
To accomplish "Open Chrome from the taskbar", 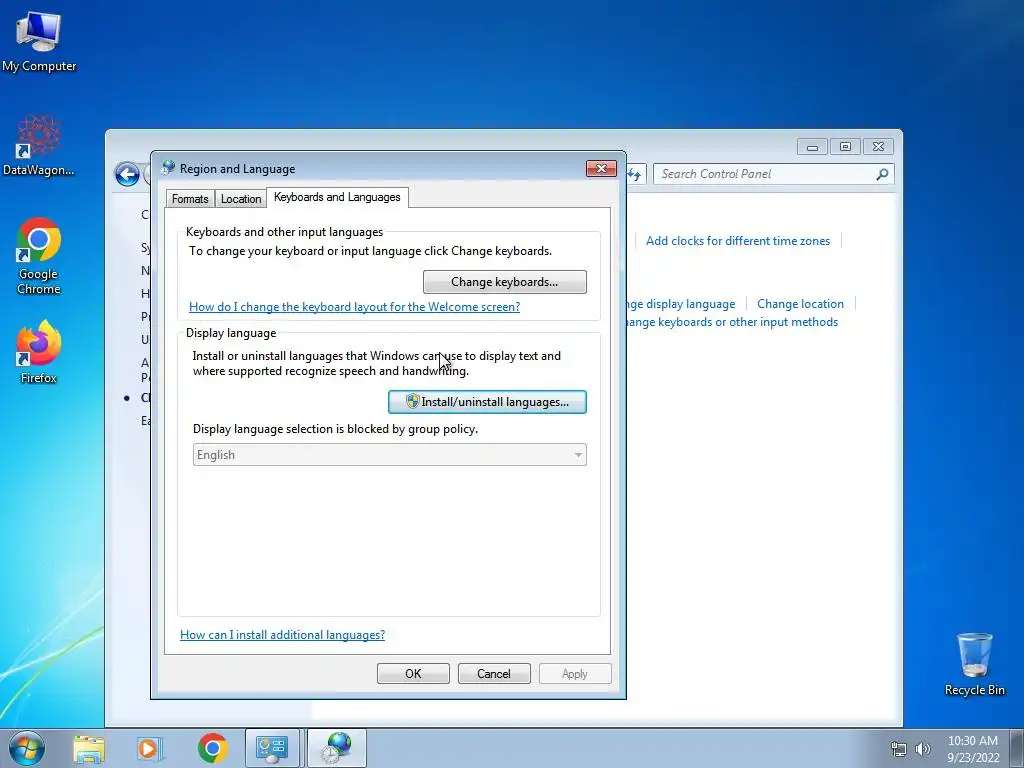I will 212,748.
